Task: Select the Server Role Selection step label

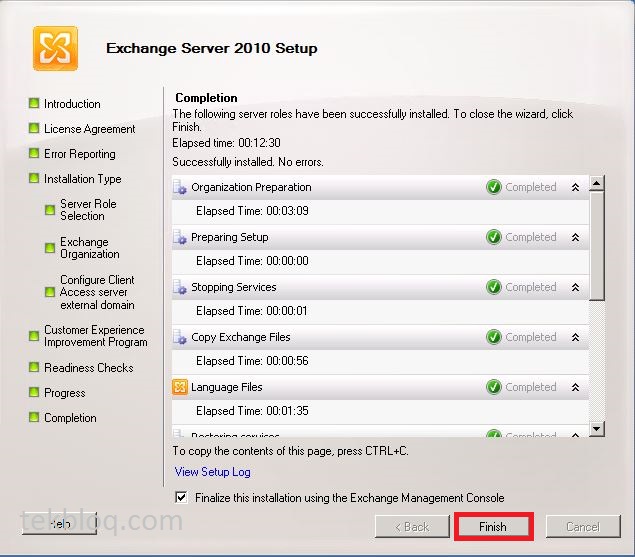Action: 88,210
